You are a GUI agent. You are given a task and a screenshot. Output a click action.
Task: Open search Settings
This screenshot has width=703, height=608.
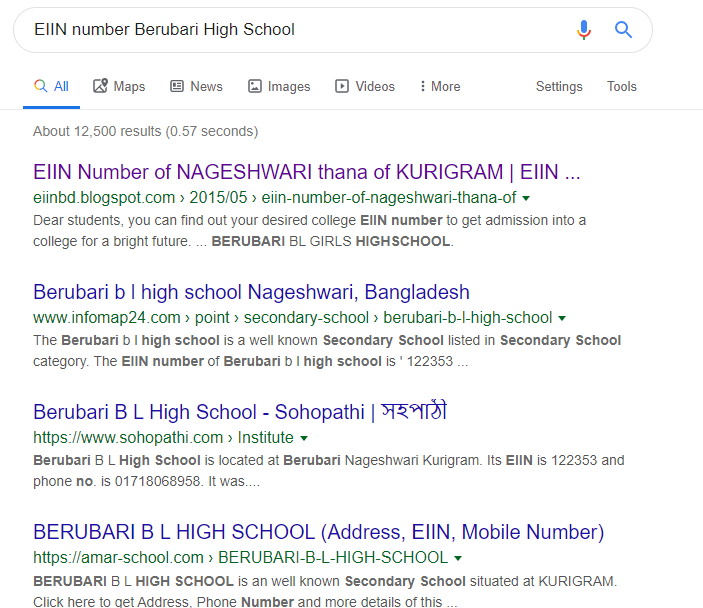559,86
